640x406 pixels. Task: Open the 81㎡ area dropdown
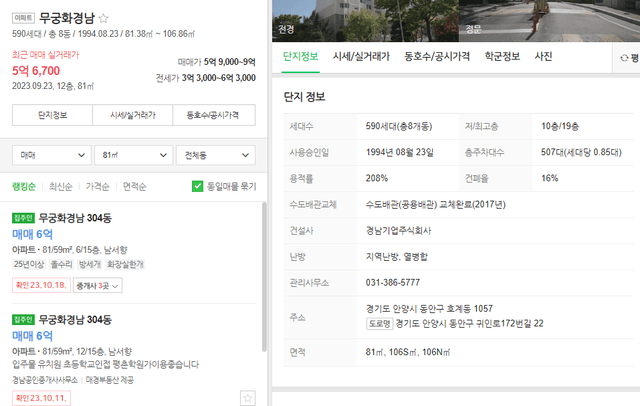click(134, 155)
